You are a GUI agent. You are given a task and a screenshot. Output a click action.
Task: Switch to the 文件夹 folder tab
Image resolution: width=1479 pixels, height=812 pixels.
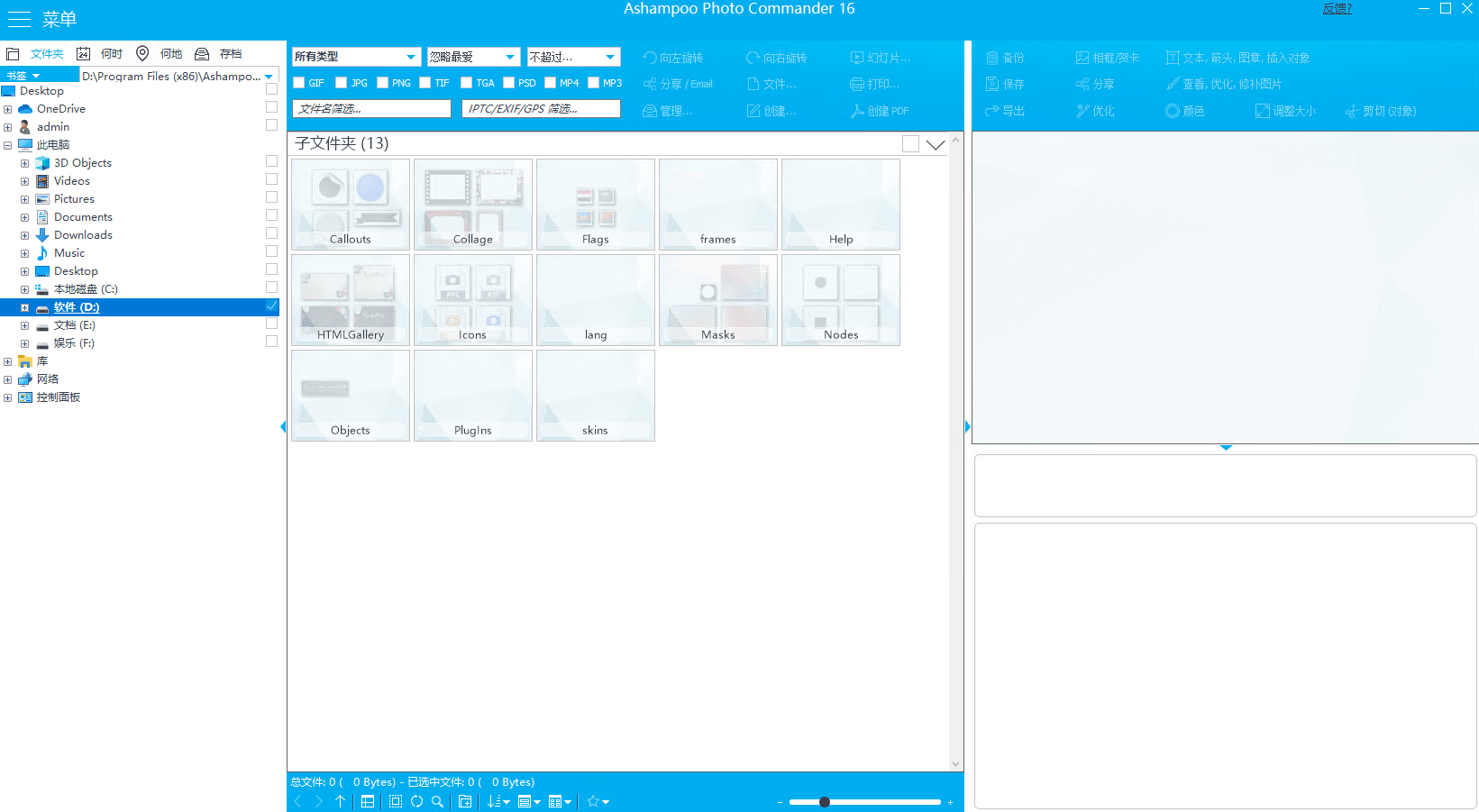35,54
